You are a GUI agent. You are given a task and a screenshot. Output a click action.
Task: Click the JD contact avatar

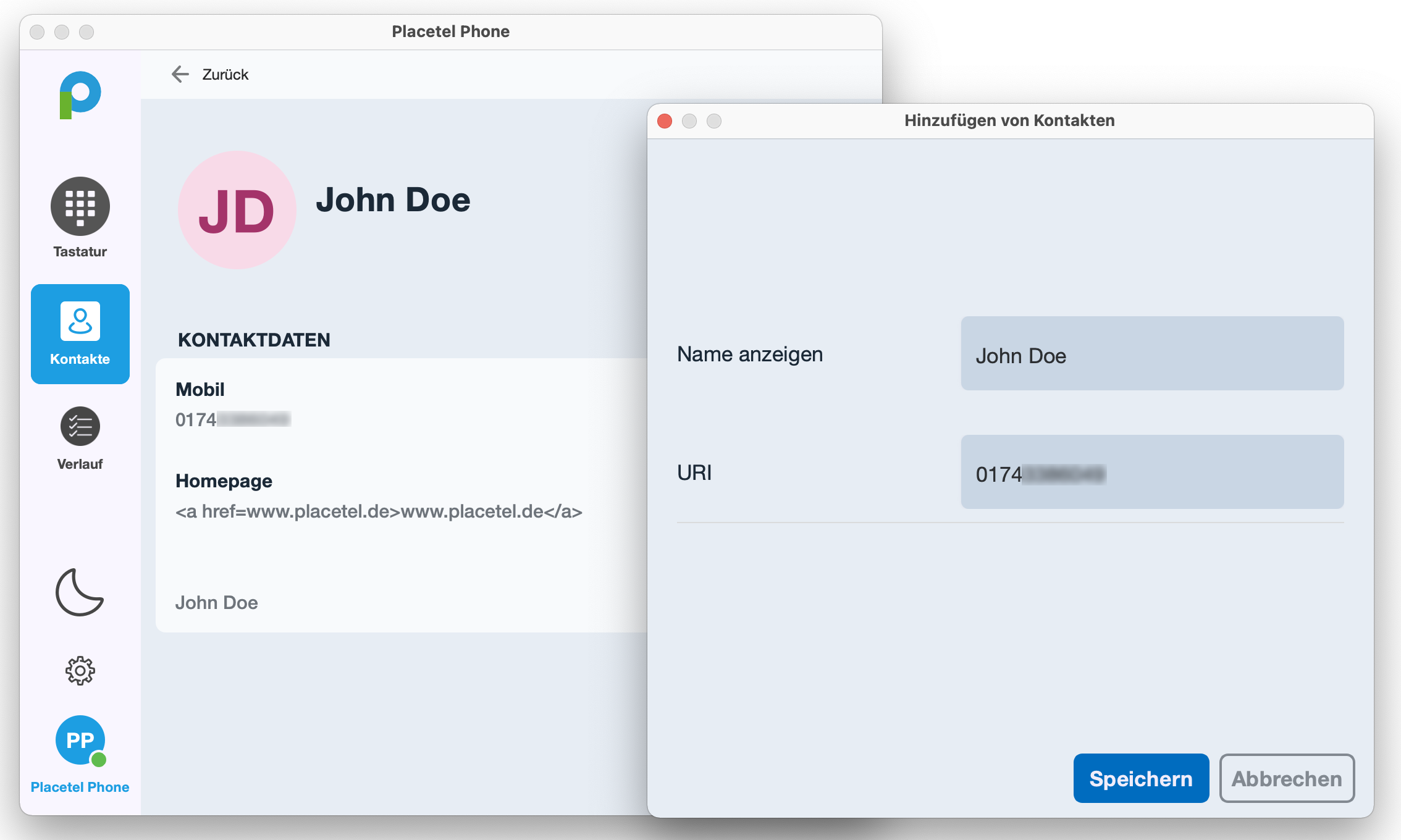tap(237, 210)
